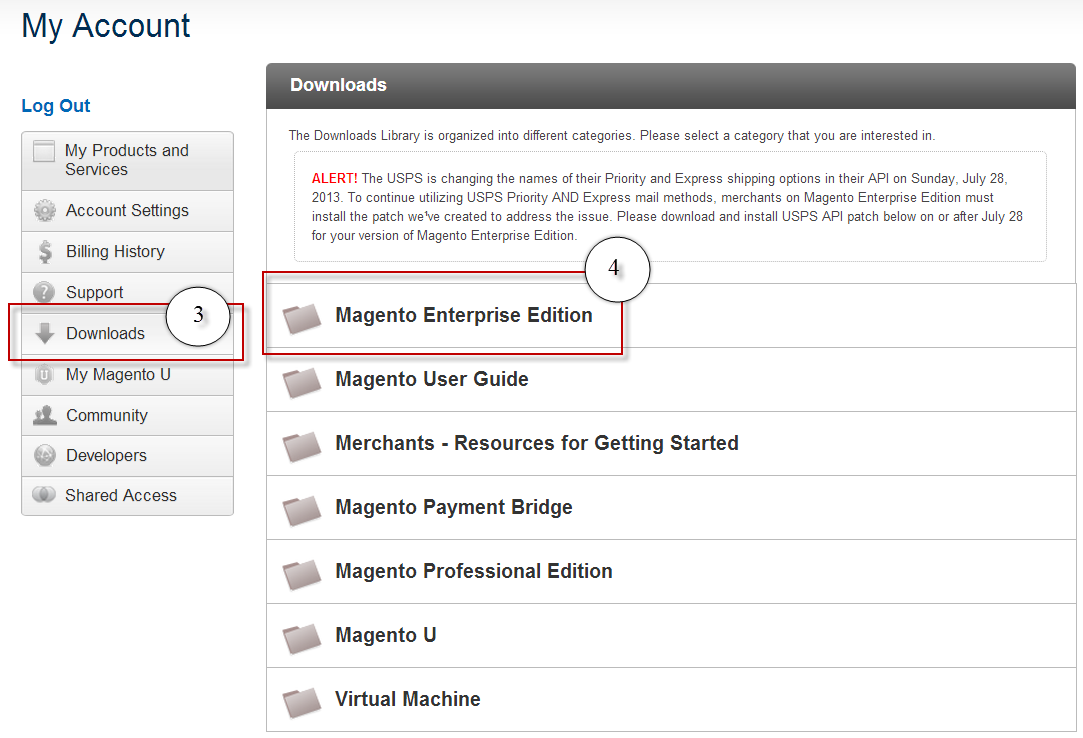Click the Shared Access icon
Viewport: 1083px width, 738px height.
44,496
